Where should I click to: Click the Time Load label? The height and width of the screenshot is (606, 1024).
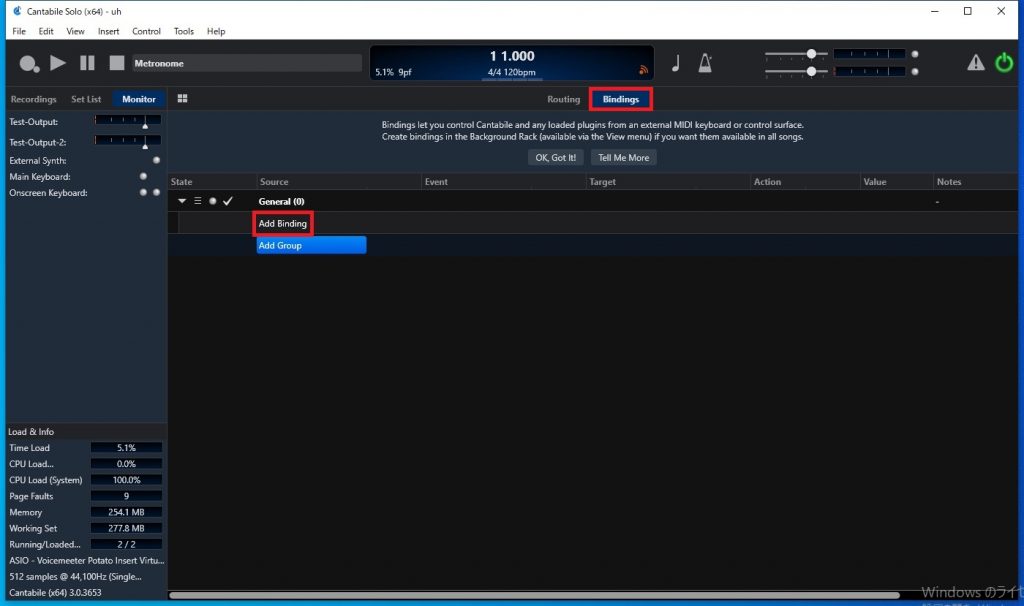tap(29, 448)
